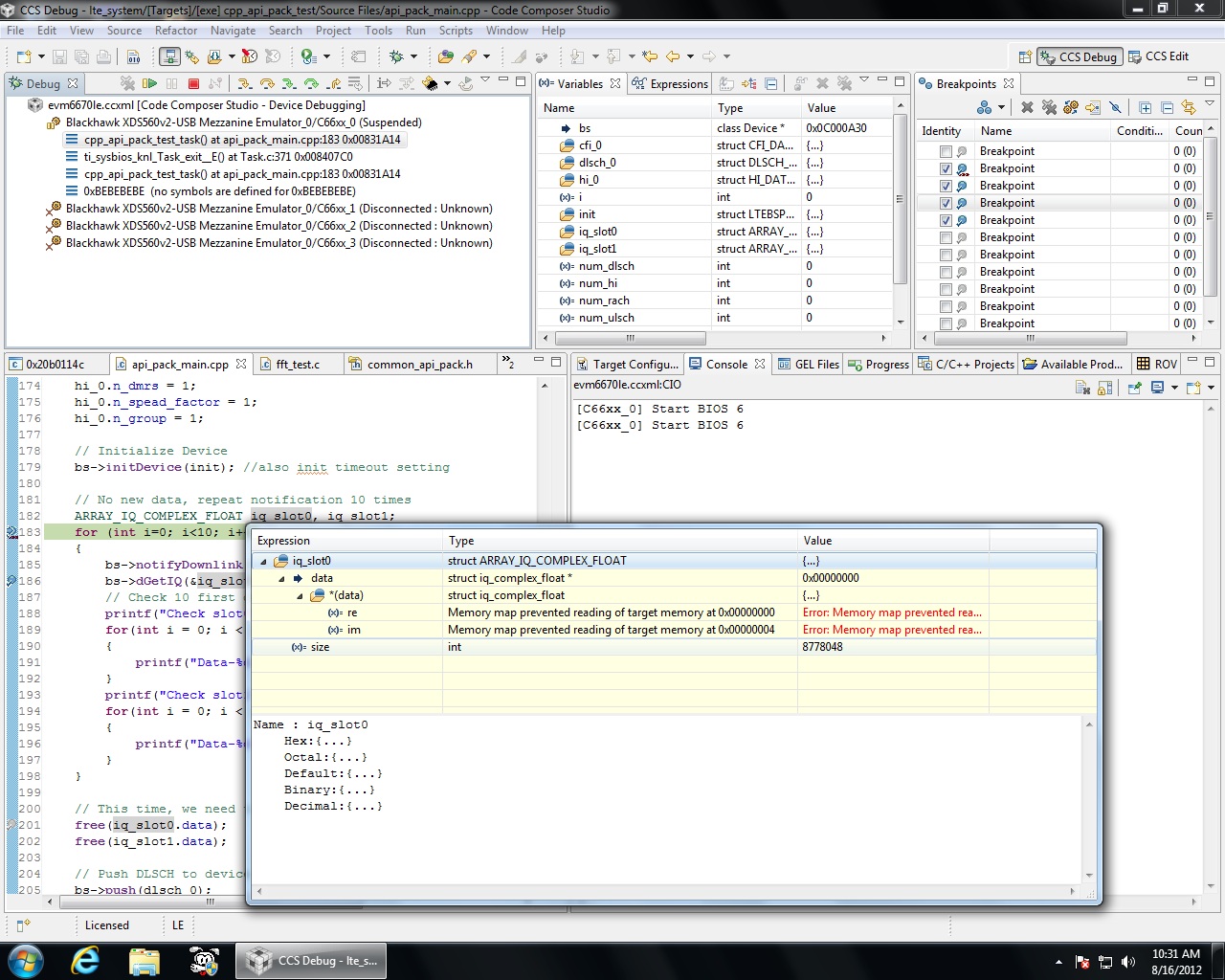Collapse the iq_slot0 expression tree node
The height and width of the screenshot is (980, 1225).
click(x=263, y=562)
